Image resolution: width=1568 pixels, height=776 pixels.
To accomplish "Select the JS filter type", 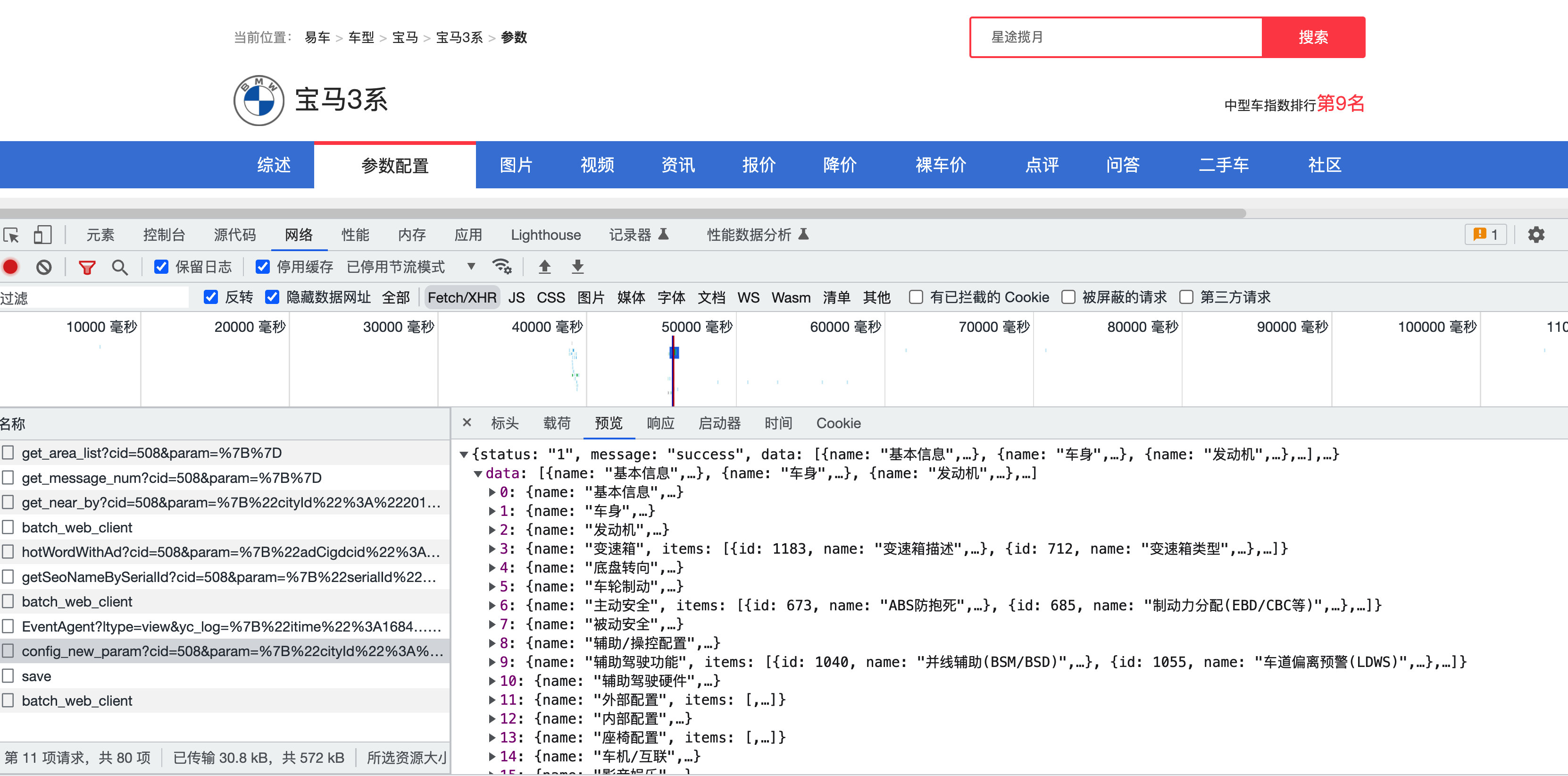I will [516, 296].
